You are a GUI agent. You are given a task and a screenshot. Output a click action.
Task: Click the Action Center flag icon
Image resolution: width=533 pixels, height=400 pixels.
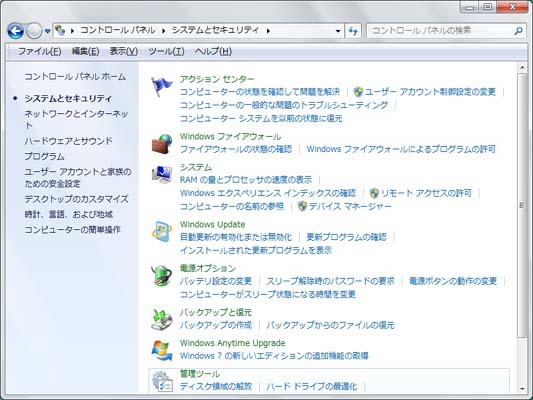click(161, 86)
